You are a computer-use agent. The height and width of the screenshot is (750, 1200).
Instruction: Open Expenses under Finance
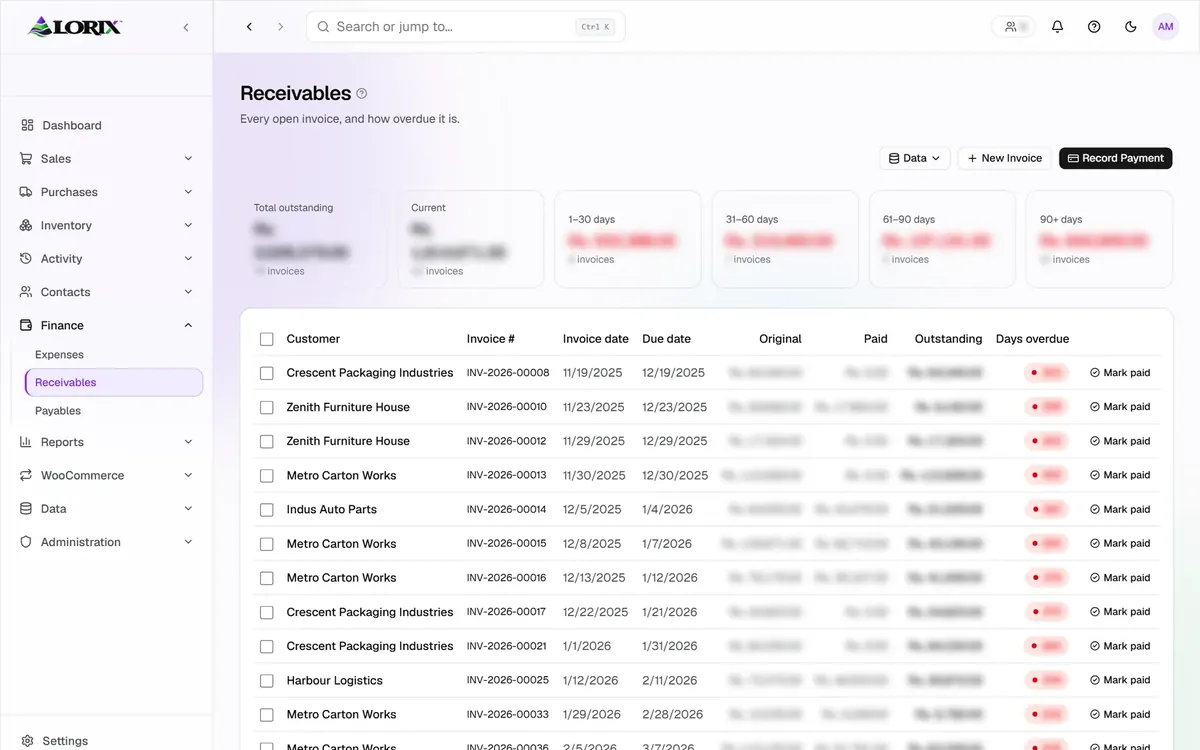pos(59,355)
